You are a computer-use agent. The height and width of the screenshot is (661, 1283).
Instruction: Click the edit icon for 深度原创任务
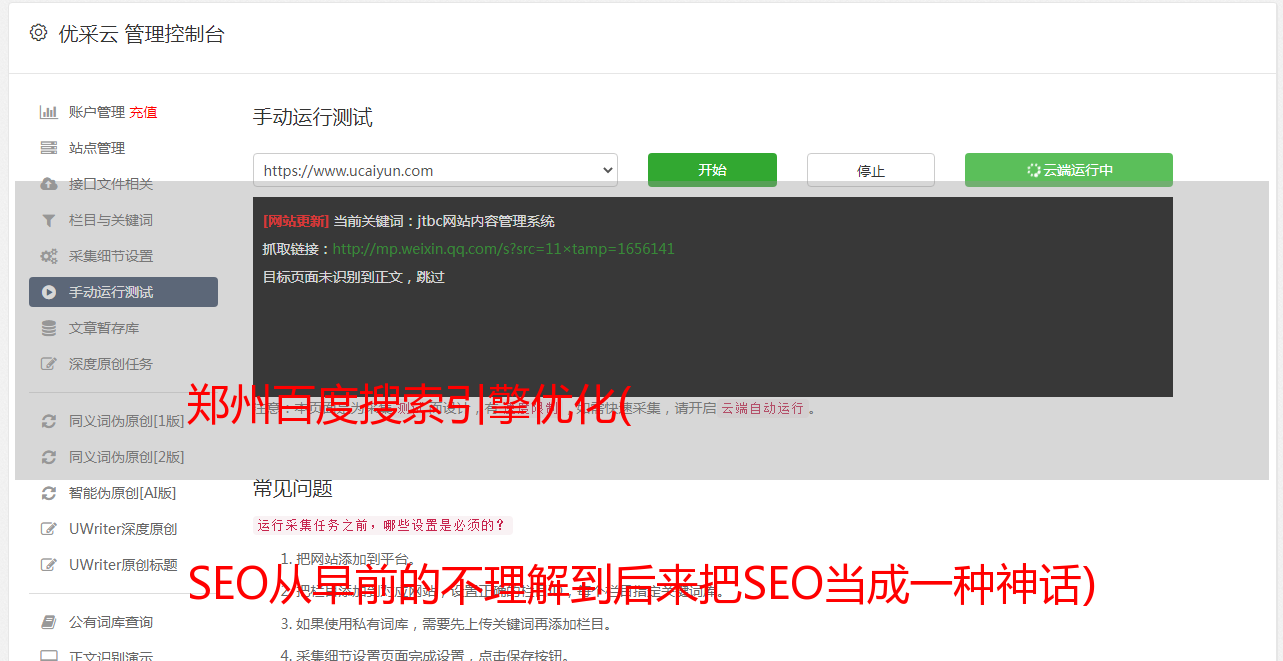click(48, 364)
